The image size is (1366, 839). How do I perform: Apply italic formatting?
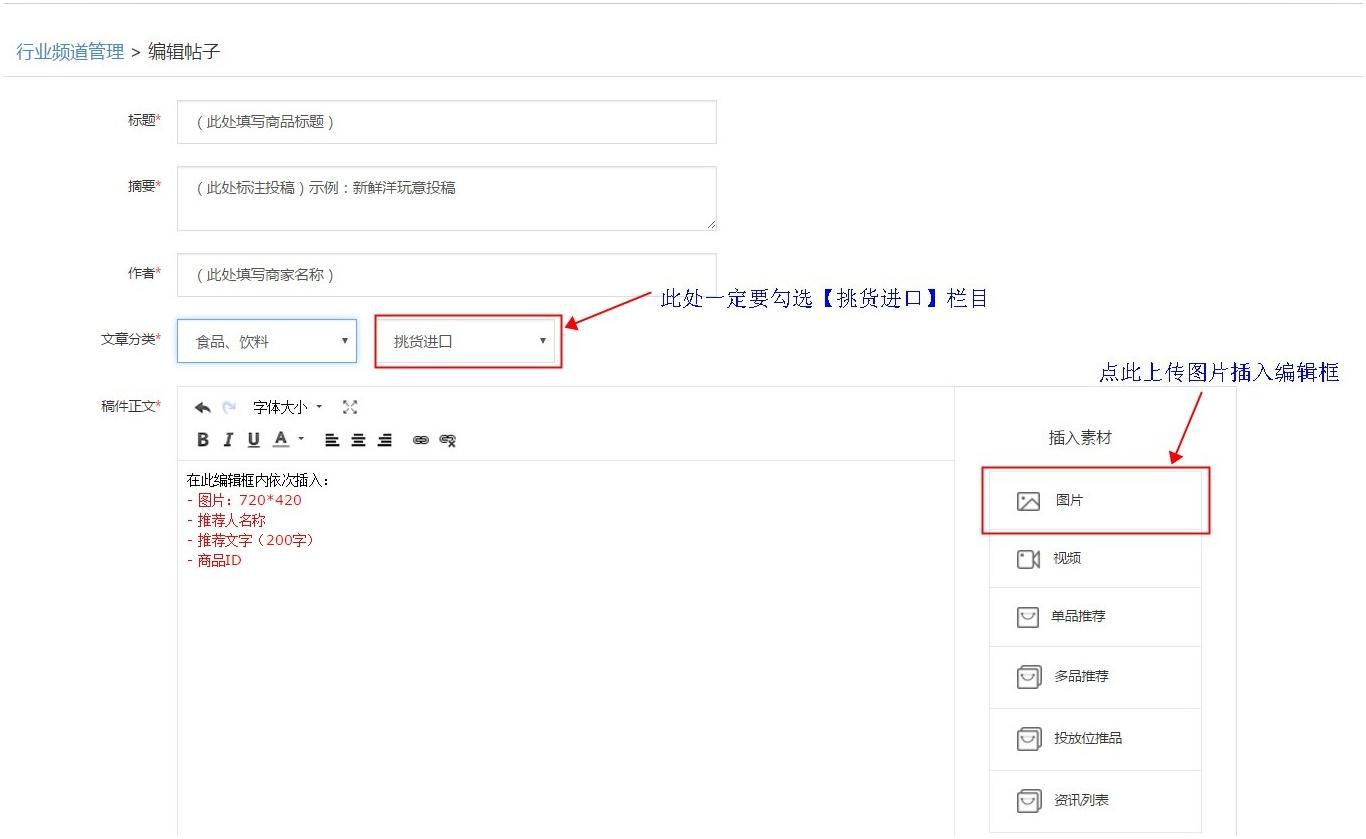(228, 440)
